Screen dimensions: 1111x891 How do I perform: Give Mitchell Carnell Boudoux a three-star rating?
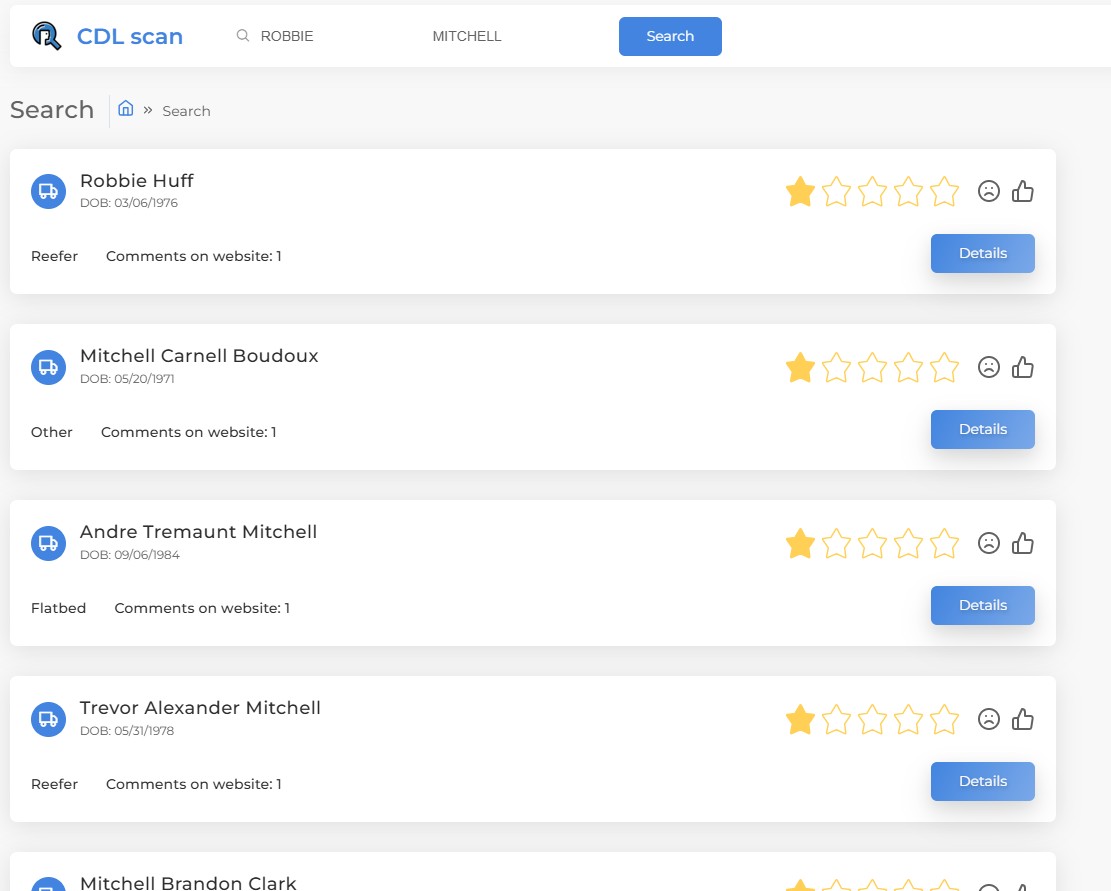tap(872, 367)
